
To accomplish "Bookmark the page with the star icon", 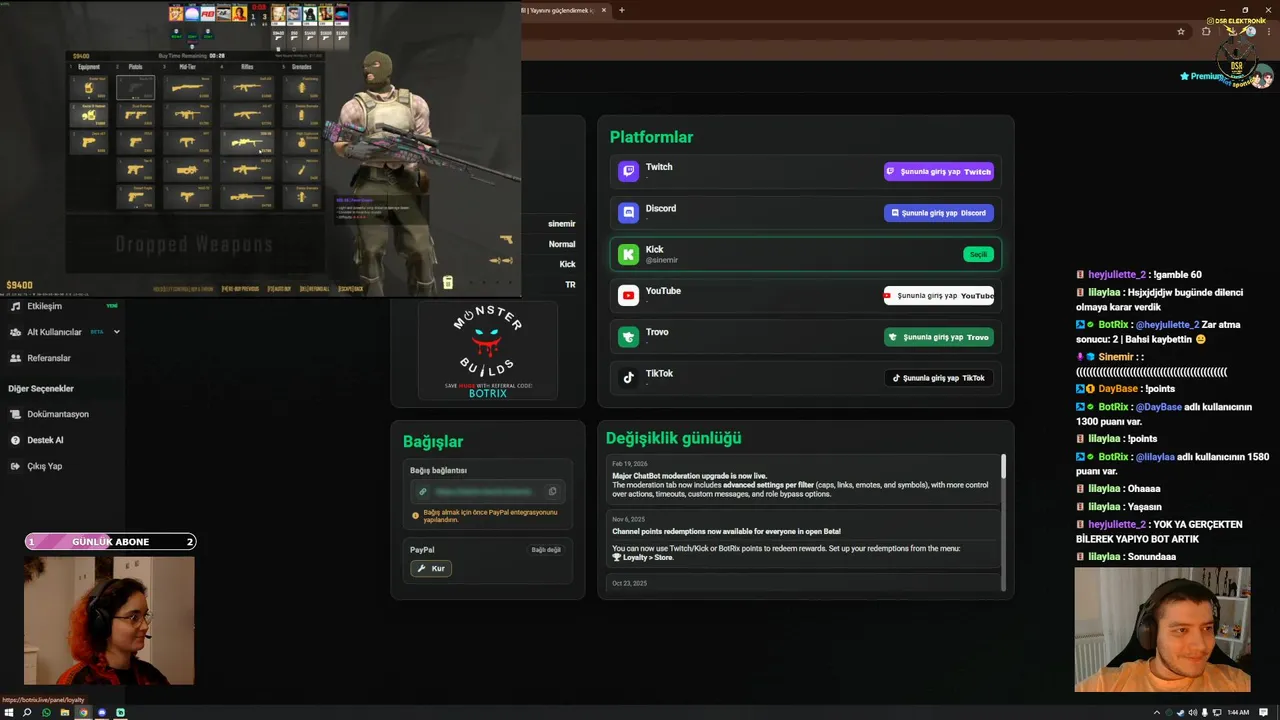I will point(1181,31).
